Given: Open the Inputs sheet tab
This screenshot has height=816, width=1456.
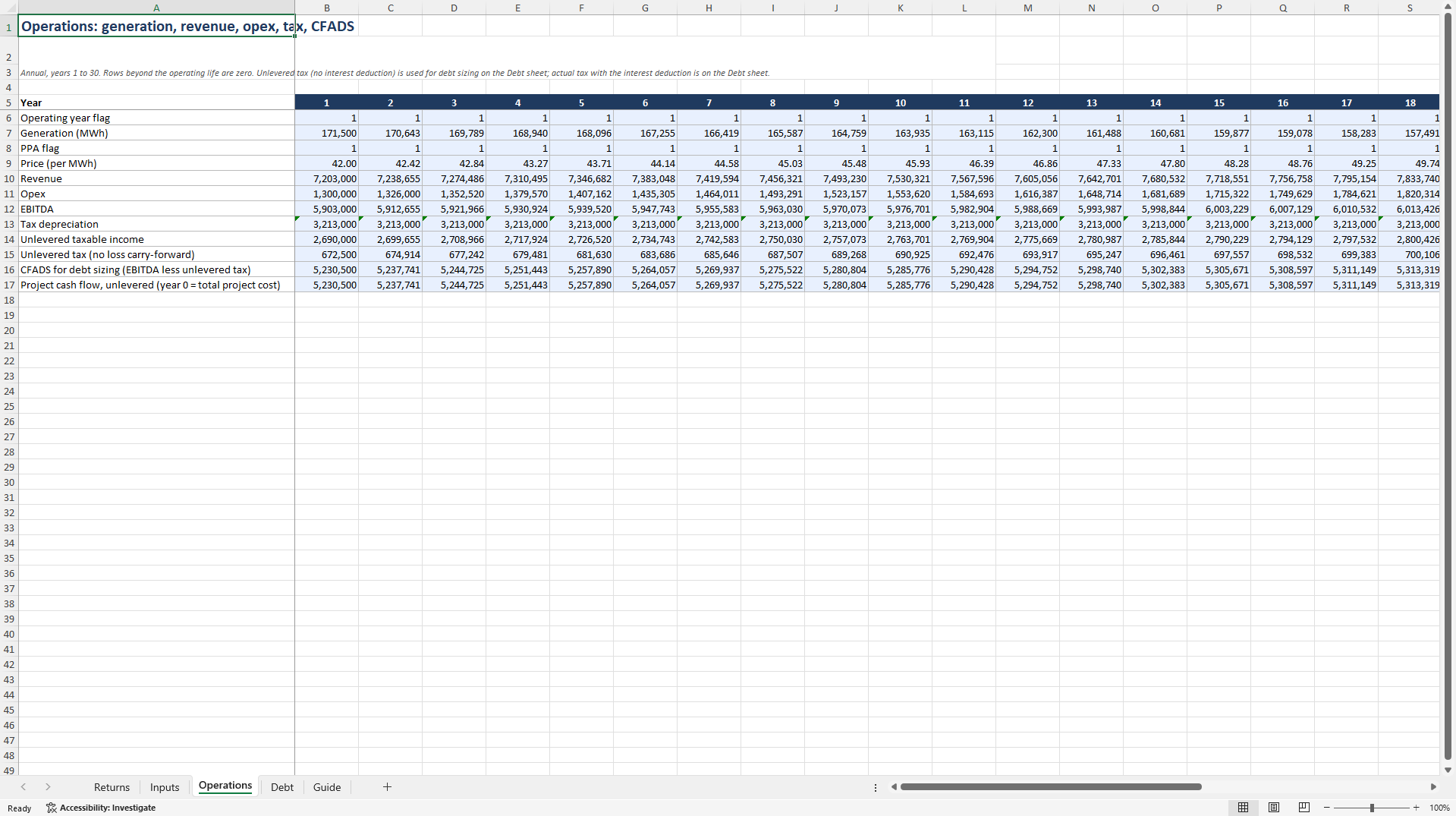Looking at the screenshot, I should click(165, 787).
